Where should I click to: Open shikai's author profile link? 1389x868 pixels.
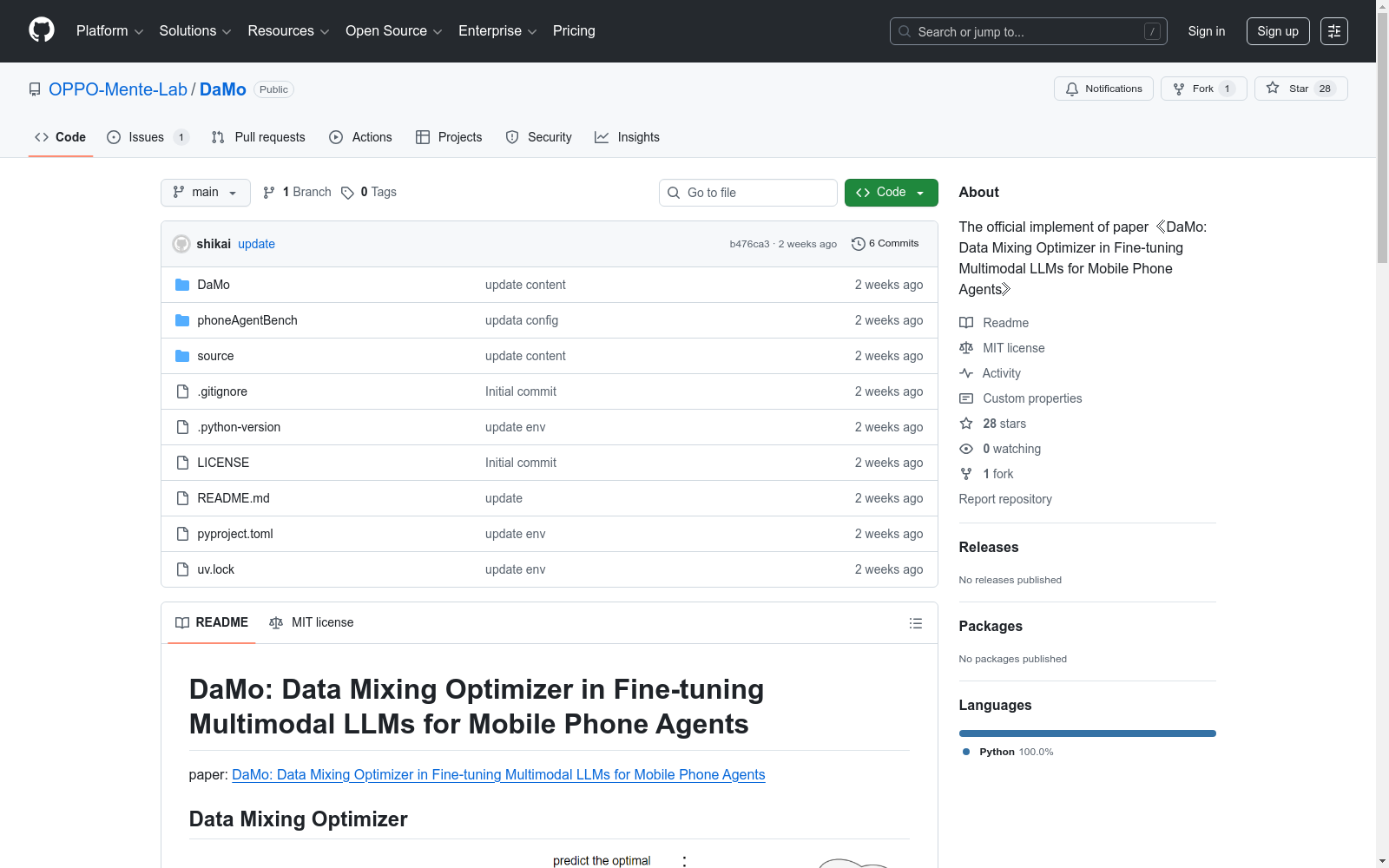[214, 244]
